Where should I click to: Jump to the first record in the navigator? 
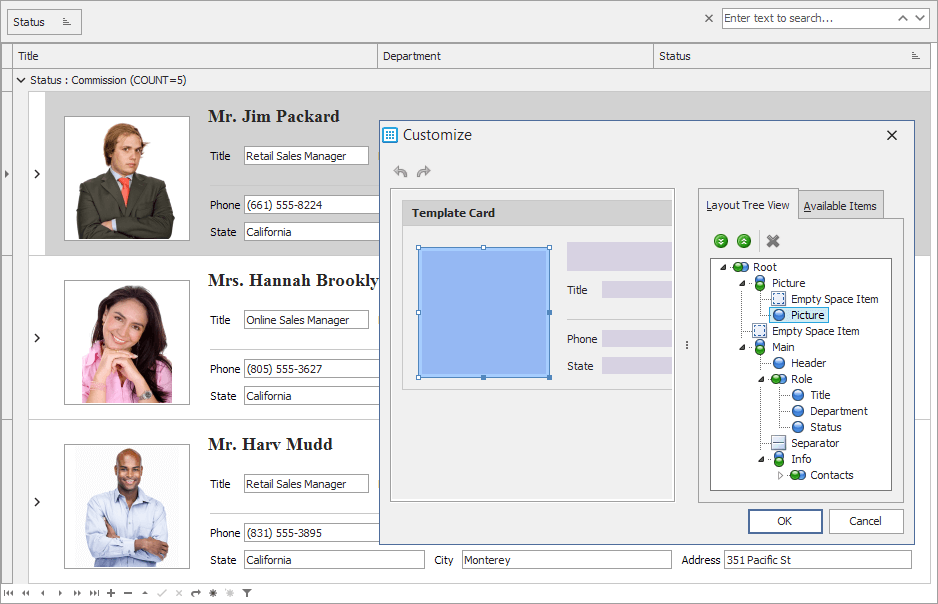coord(10,592)
